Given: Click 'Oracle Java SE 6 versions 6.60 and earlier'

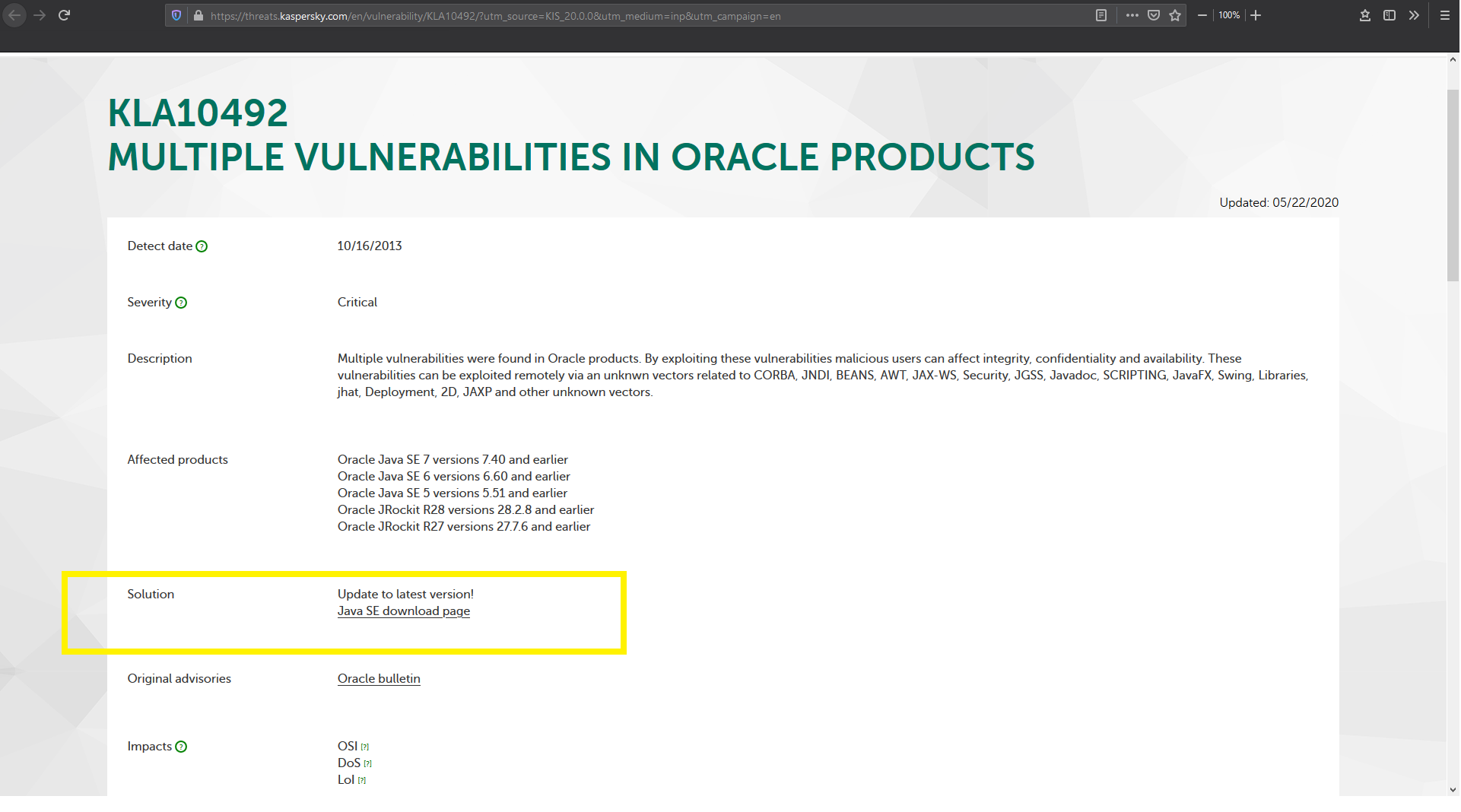Looking at the screenshot, I should (454, 477).
